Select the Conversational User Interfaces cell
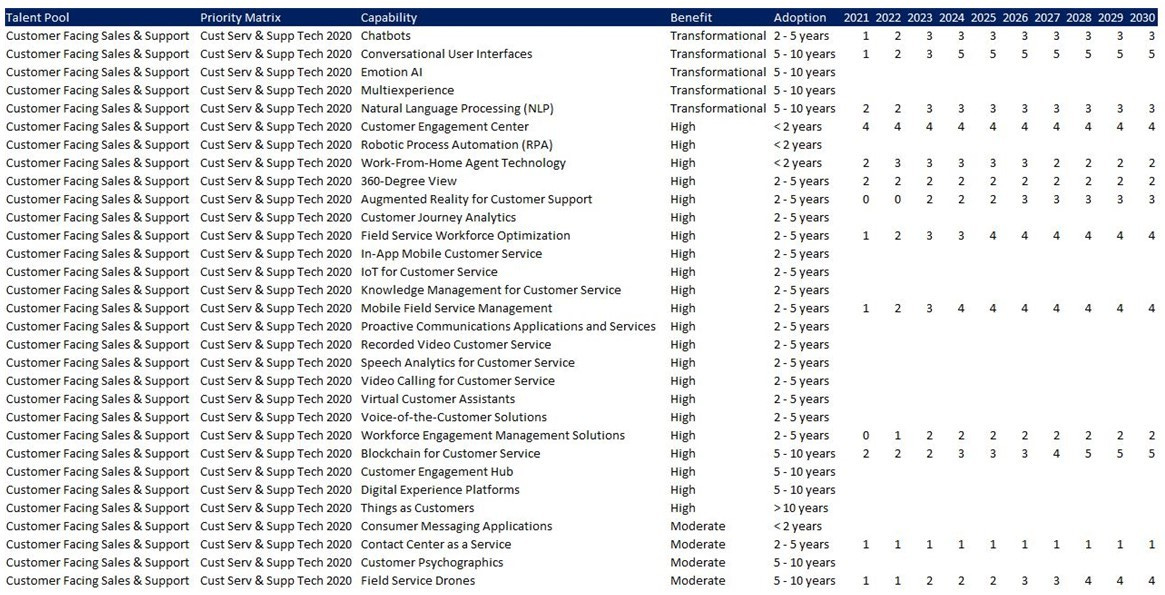 pos(447,54)
